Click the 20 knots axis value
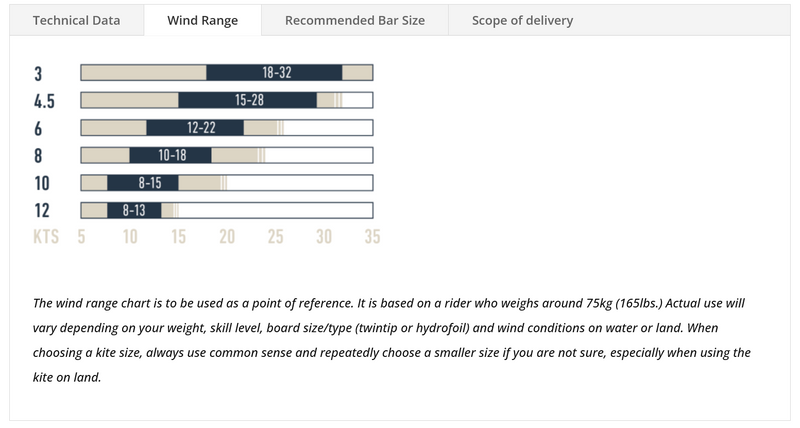800x428 pixels. click(x=227, y=237)
